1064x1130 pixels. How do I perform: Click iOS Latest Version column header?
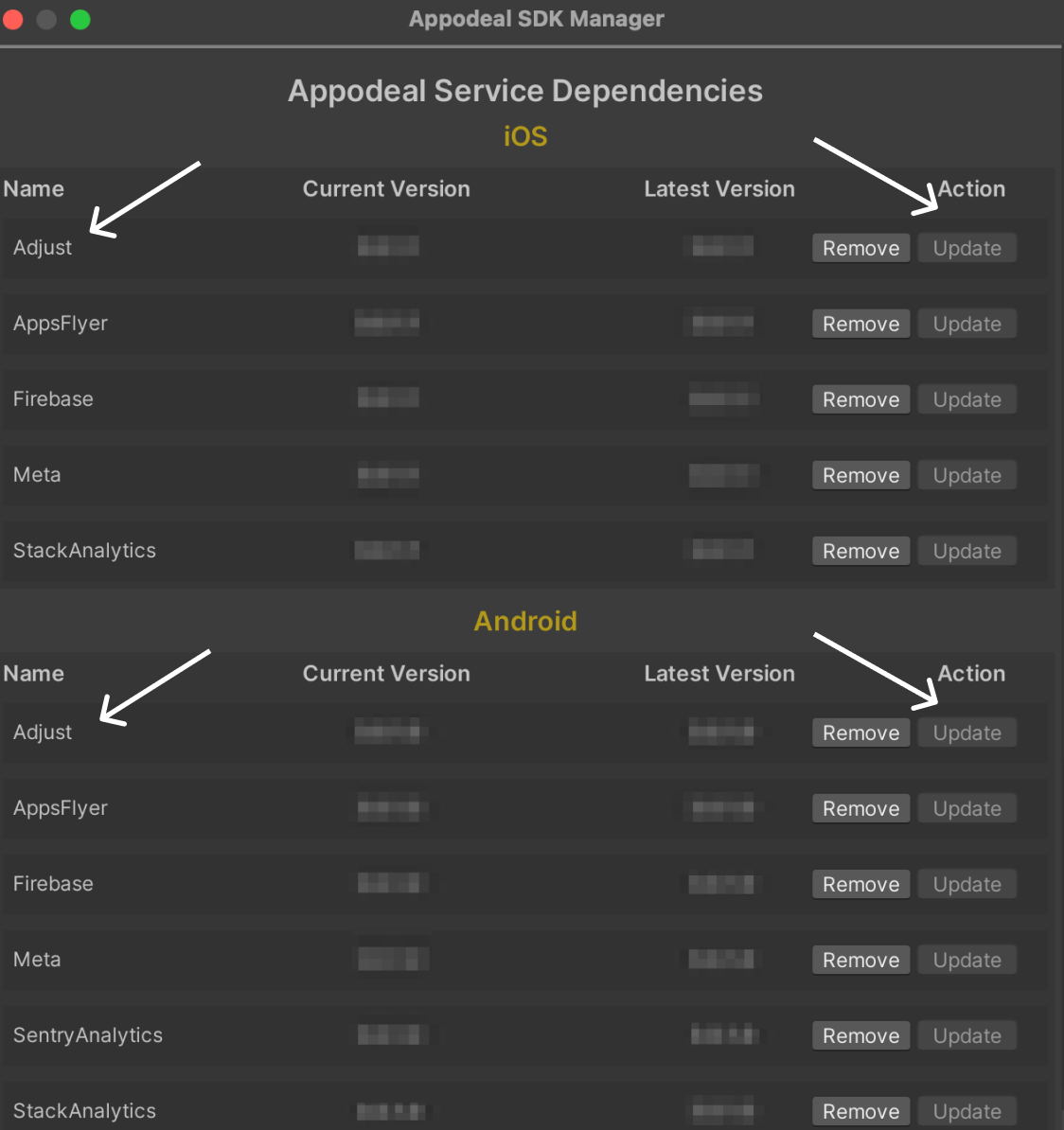click(x=718, y=189)
